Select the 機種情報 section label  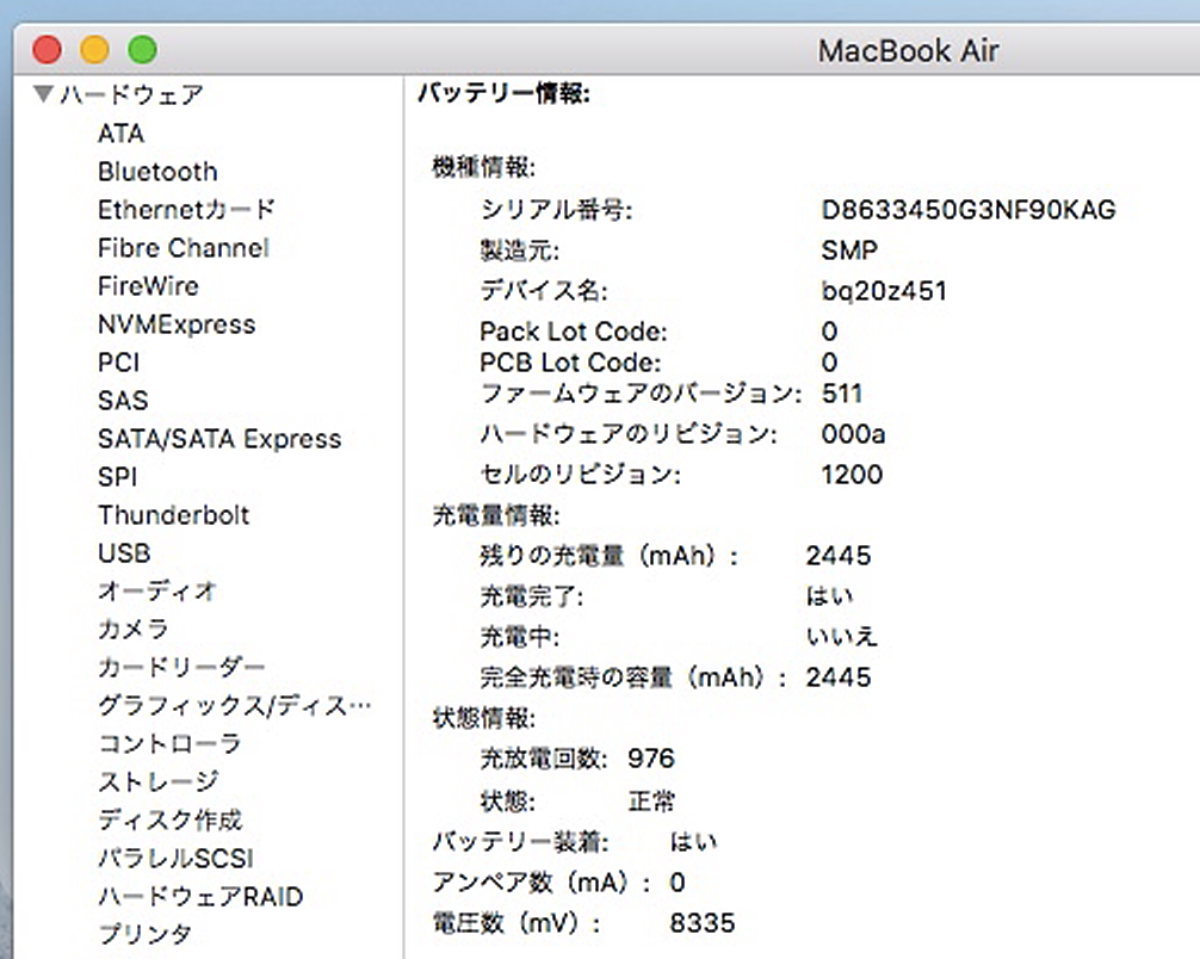point(484,167)
